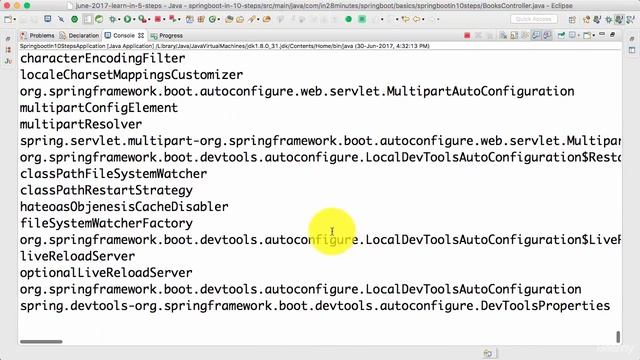The width and height of the screenshot is (640, 360).
Task: Minimize the Console view panel
Action: (x=602, y=34)
